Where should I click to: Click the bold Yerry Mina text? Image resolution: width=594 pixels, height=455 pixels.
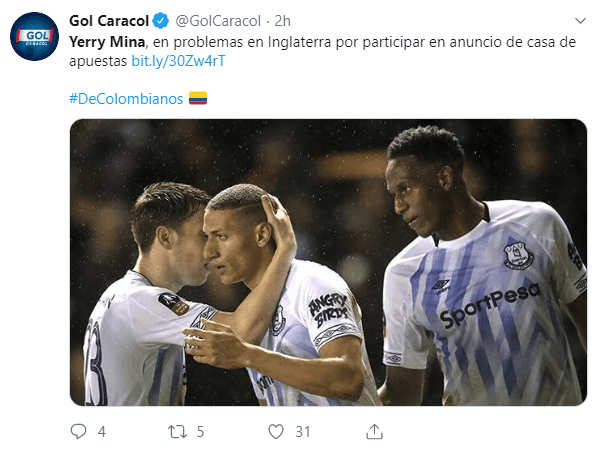click(x=107, y=42)
